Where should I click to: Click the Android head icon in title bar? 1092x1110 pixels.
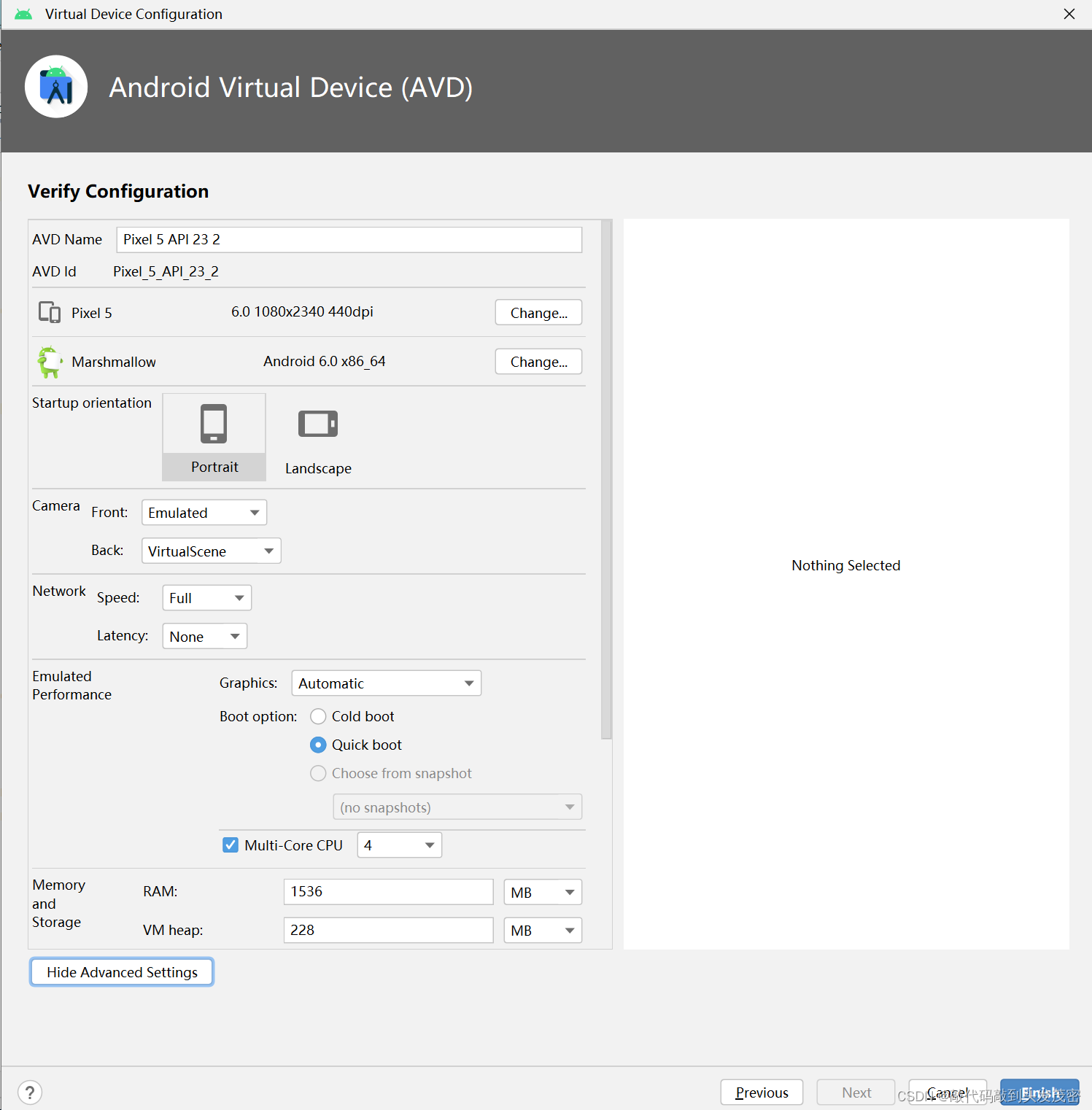(x=23, y=14)
